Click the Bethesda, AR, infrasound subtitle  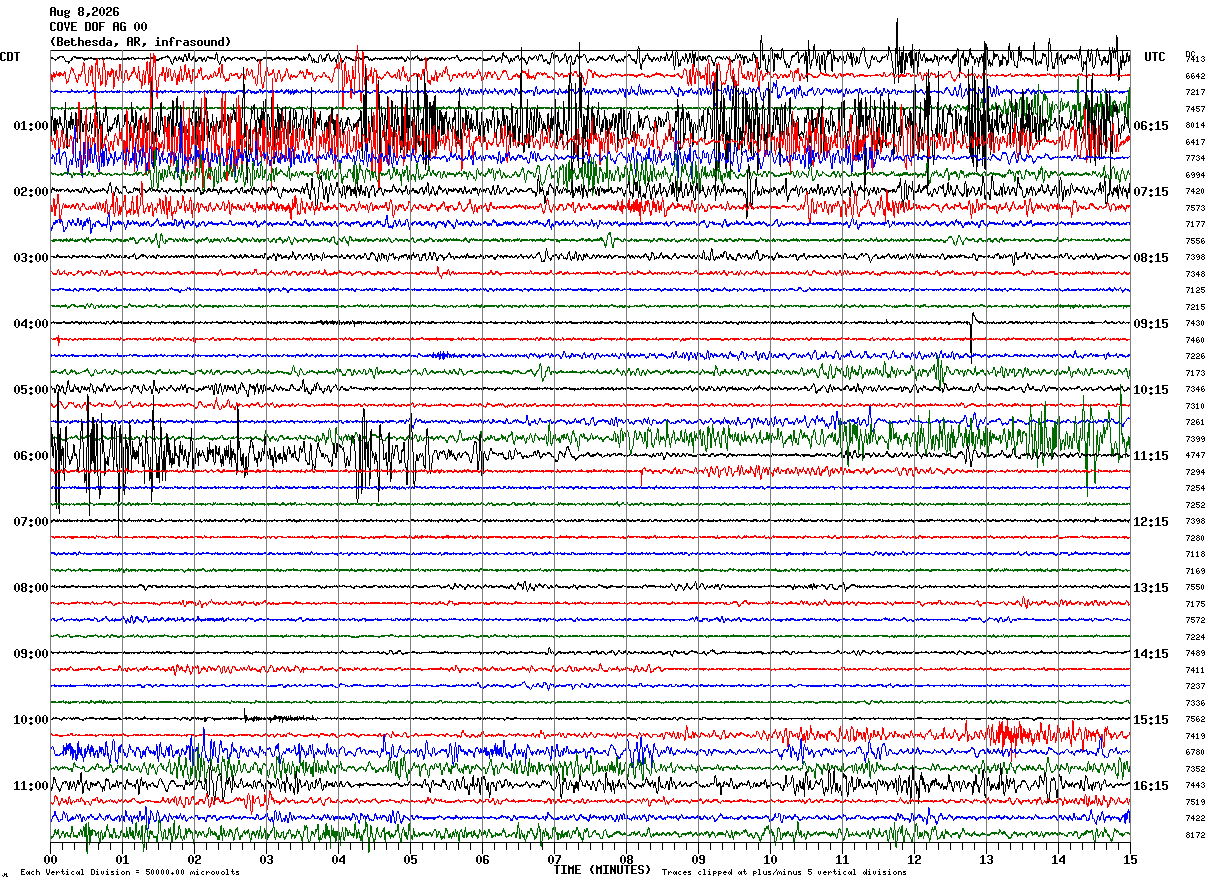click(140, 42)
